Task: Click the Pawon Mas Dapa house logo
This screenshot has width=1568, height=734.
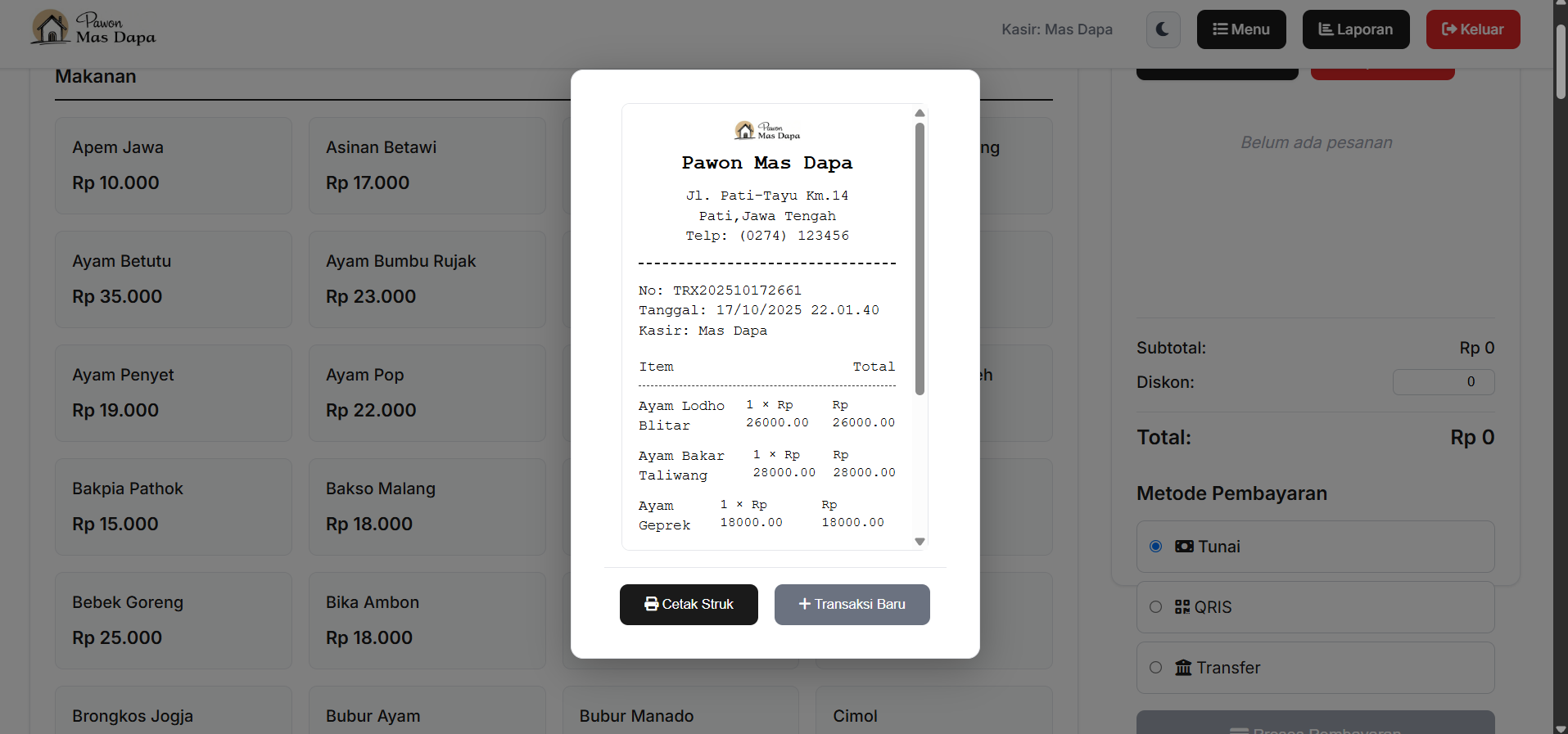Action: tap(51, 27)
